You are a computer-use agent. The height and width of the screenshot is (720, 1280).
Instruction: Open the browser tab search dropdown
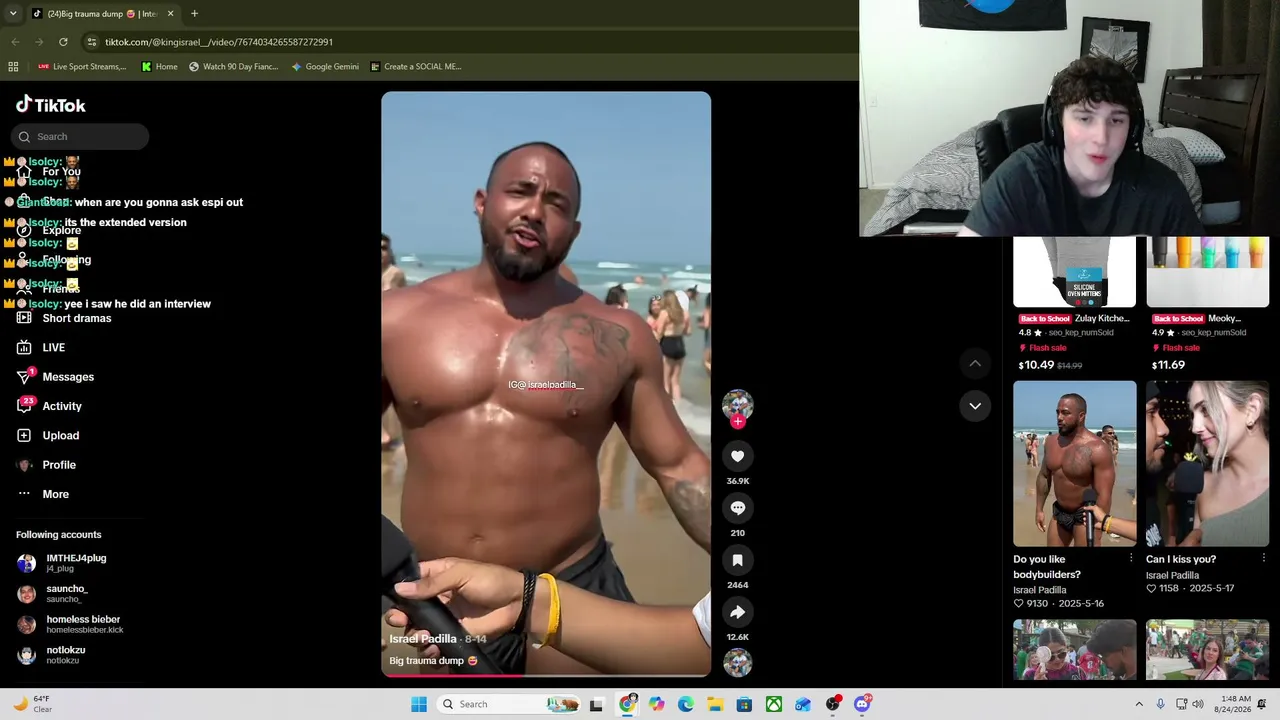13,13
